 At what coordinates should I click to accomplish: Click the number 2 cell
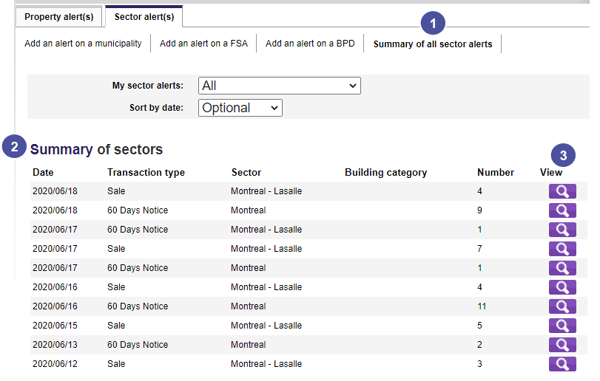480,345
